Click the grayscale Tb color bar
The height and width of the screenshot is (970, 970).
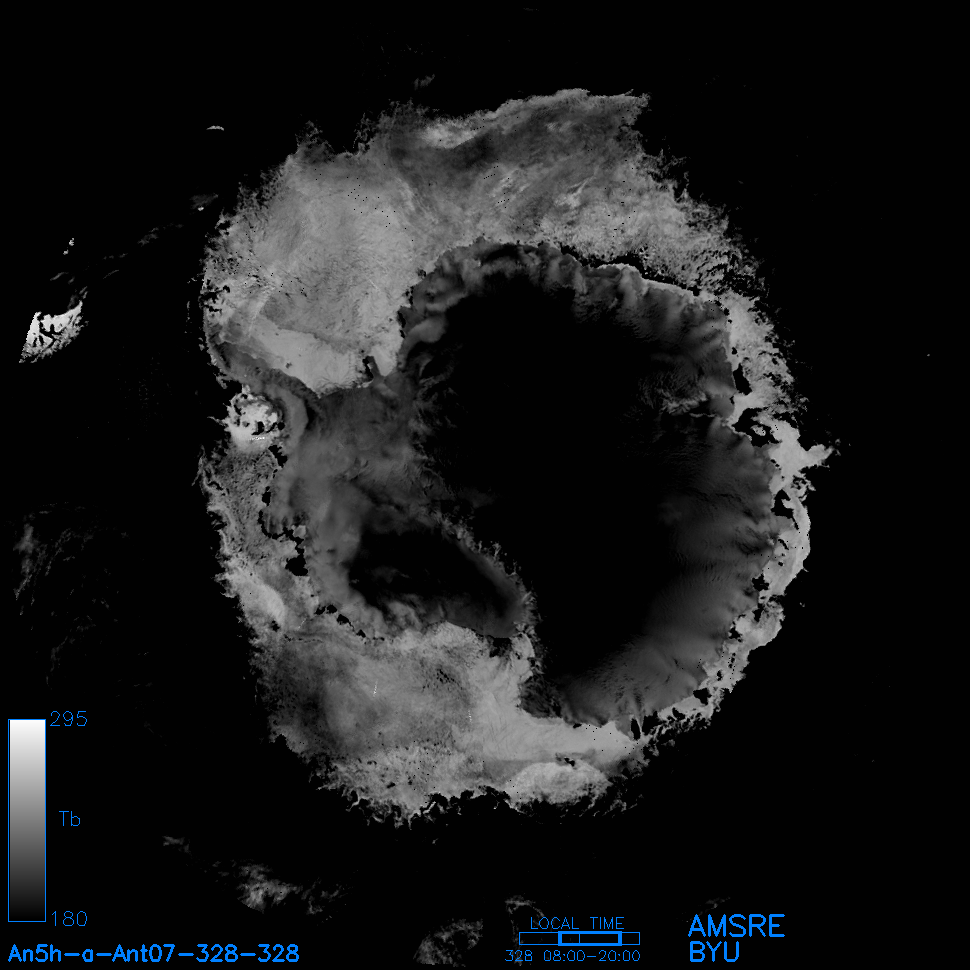[27, 820]
